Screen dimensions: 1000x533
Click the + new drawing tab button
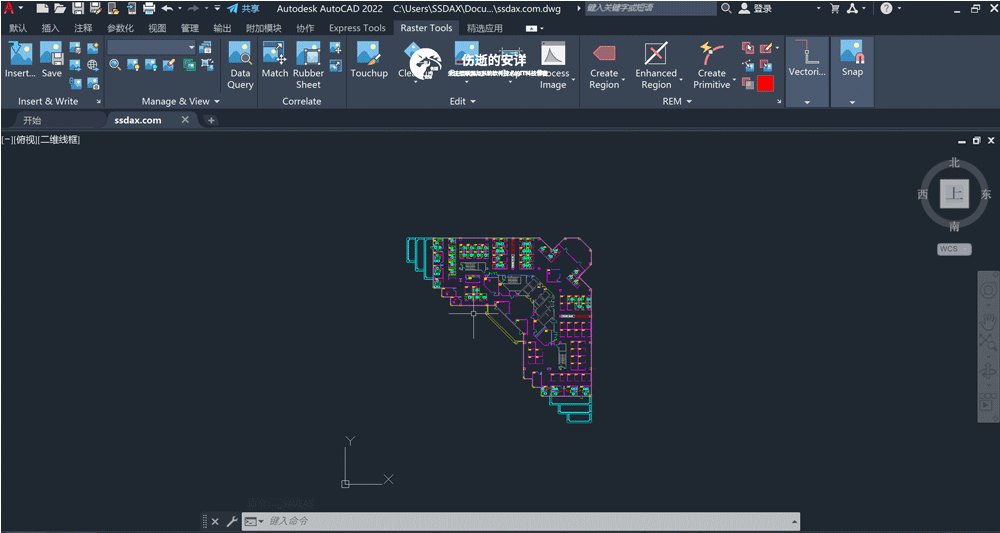click(210, 120)
